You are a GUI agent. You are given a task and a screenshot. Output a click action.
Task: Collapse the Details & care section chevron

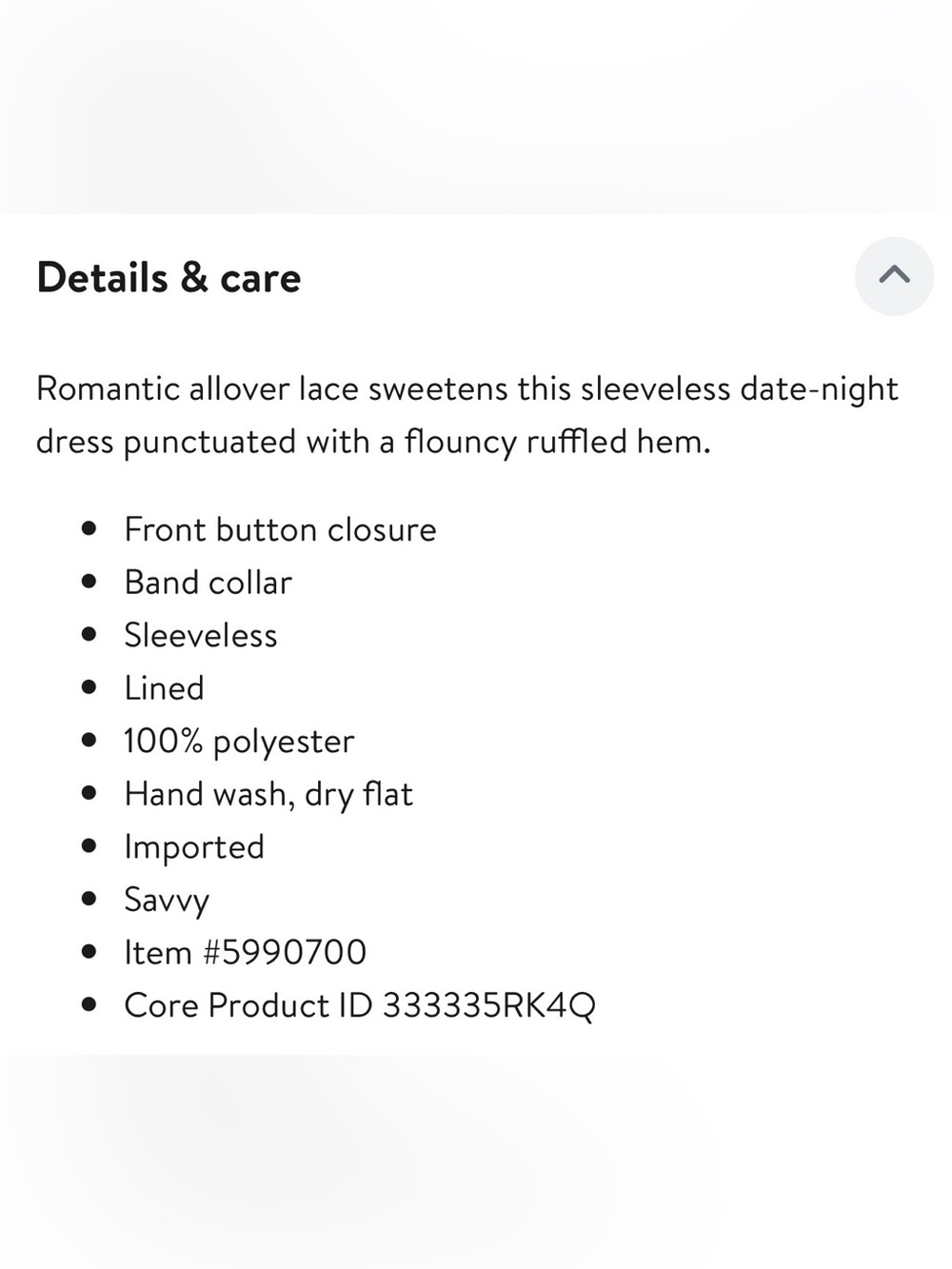894,276
